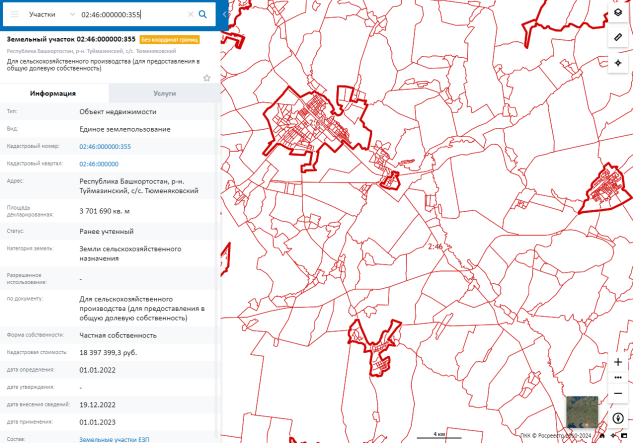This screenshot has height=445, width=633.
Task: Click the magnifier search icon
Action: [x=202, y=15]
